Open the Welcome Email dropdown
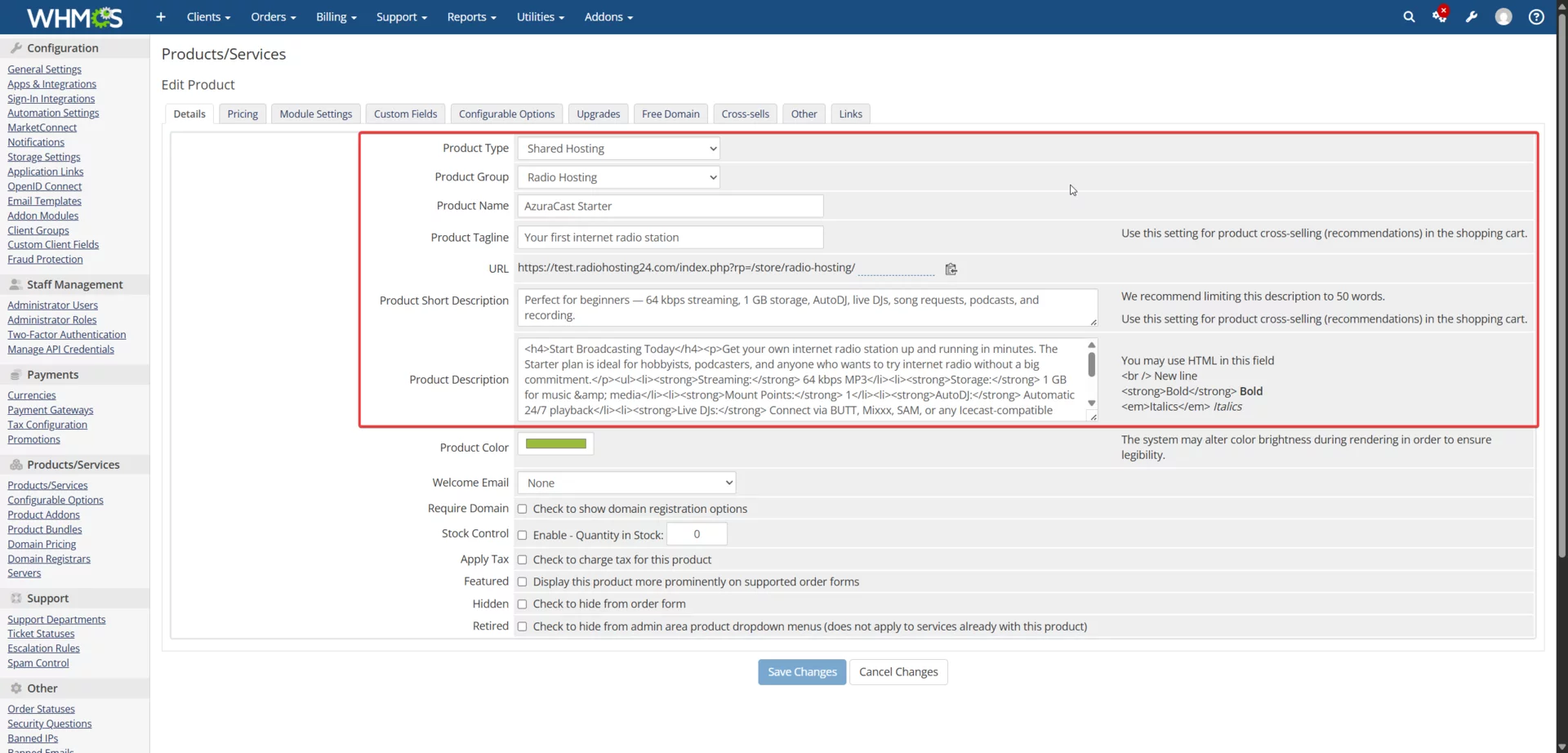 [x=626, y=482]
